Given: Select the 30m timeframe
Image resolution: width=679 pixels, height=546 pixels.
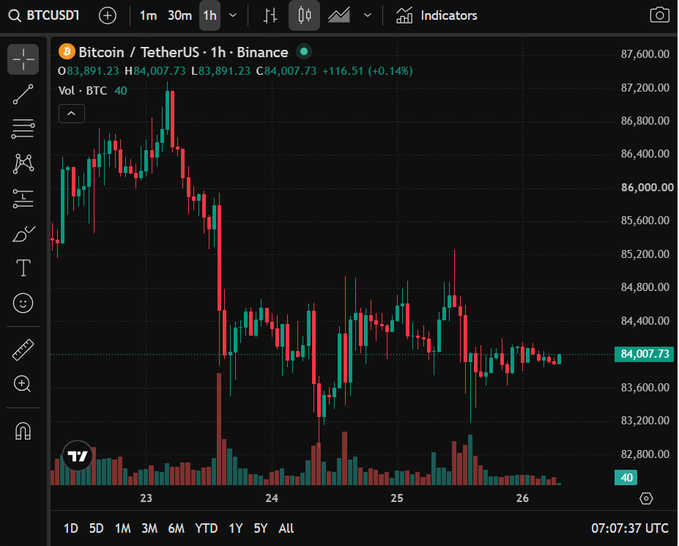Looking at the screenshot, I should click(x=180, y=16).
